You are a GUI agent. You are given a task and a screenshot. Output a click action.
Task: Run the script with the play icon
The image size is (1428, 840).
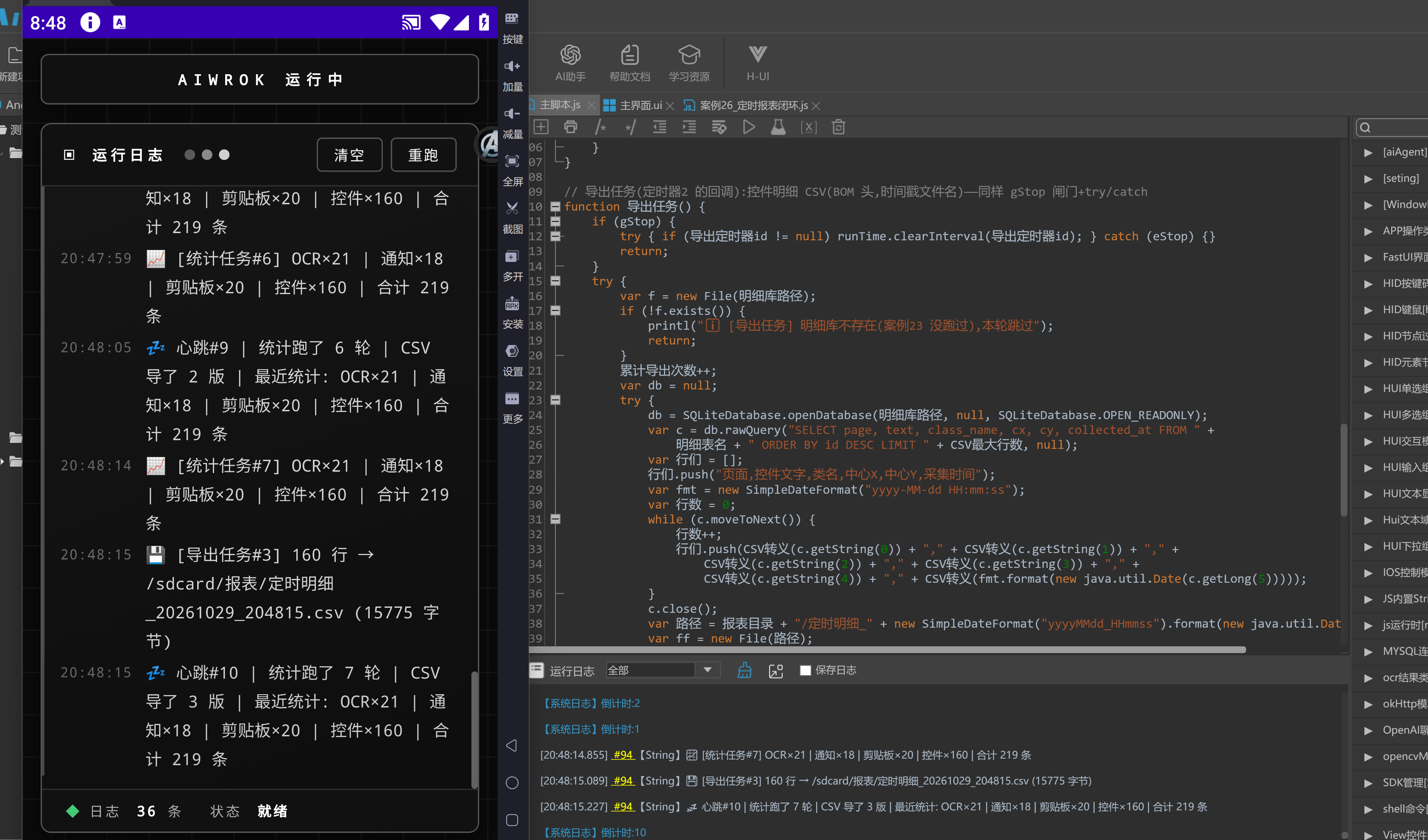[x=749, y=127]
